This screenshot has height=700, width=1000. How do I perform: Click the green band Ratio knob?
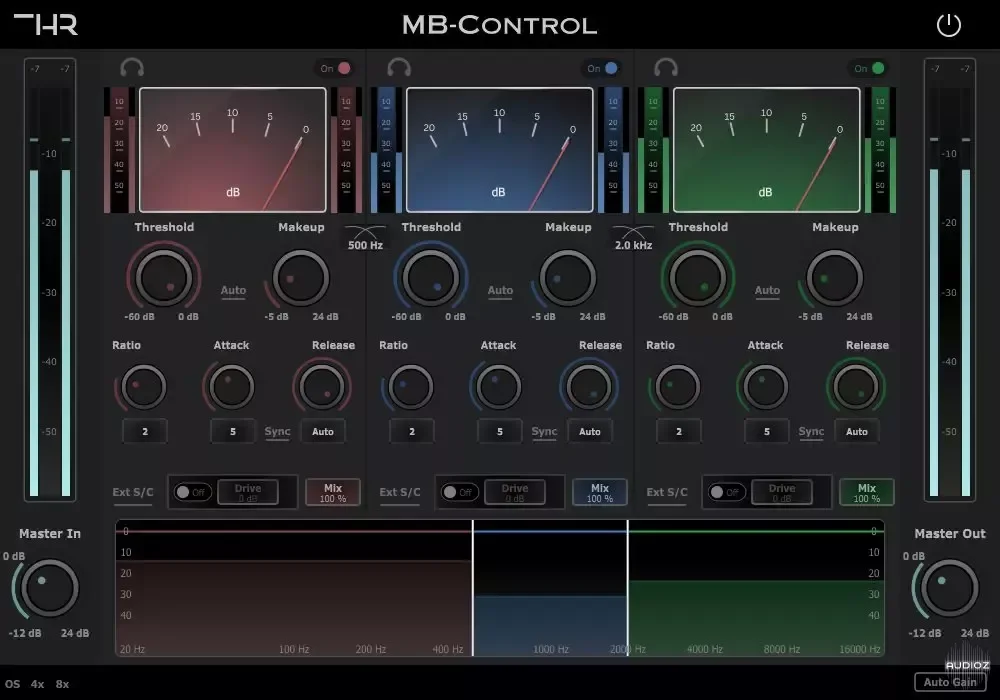677,387
